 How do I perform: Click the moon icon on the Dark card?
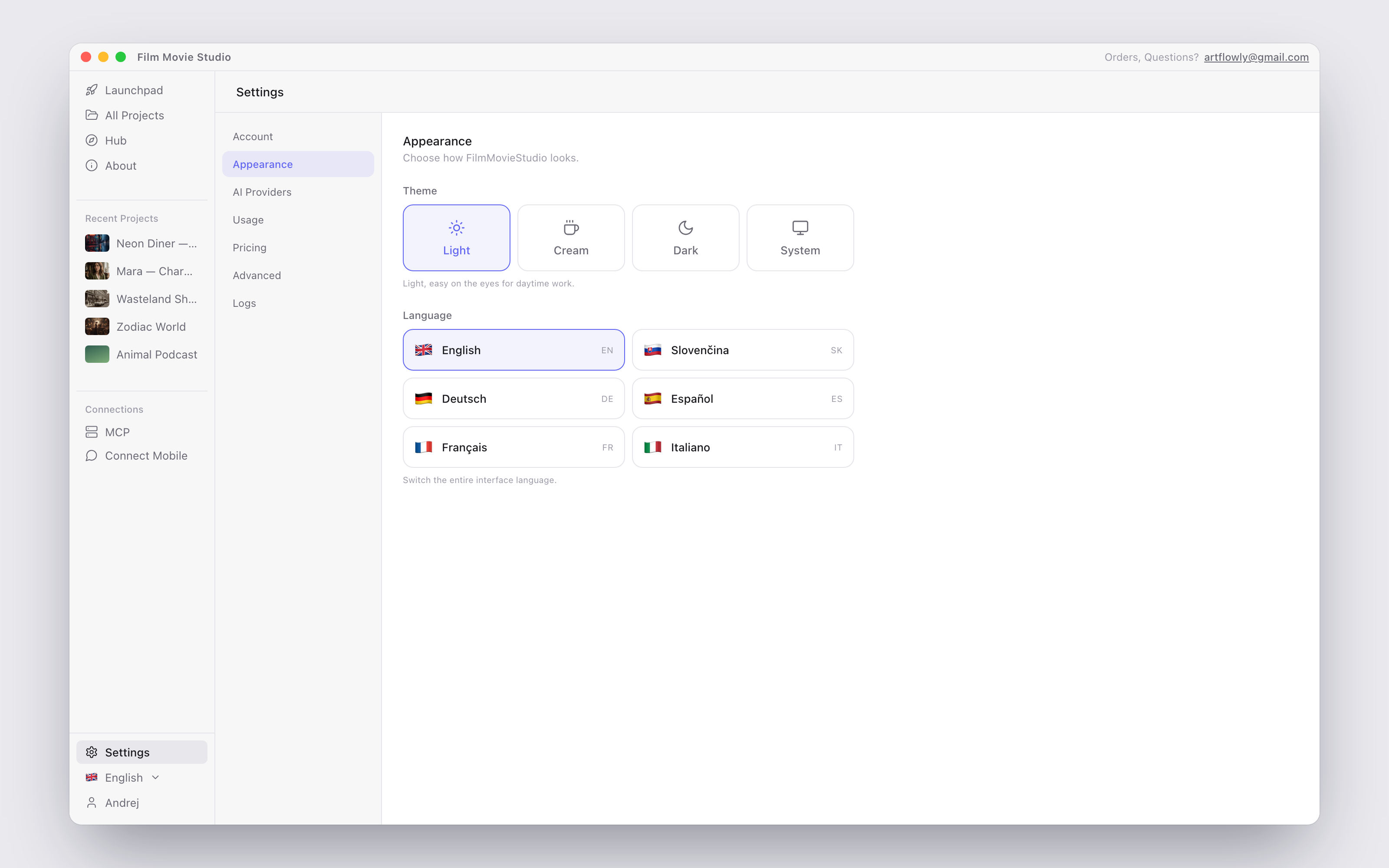[685, 228]
